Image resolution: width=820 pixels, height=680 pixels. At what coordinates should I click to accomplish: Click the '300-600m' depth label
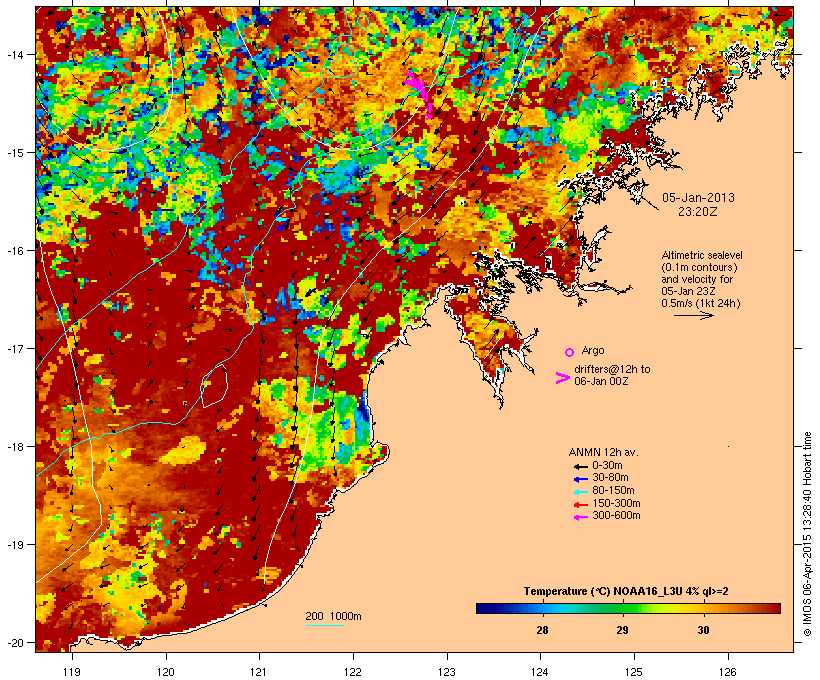pos(616,516)
